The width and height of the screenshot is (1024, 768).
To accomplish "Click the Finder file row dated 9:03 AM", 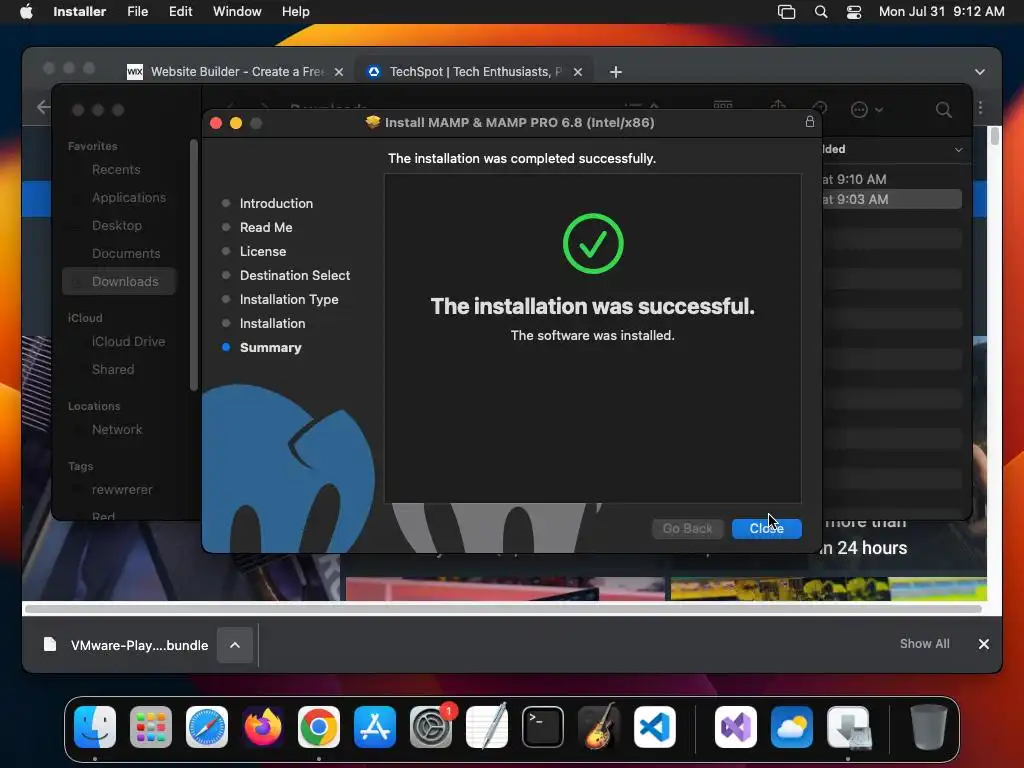I will pyautogui.click(x=891, y=199).
